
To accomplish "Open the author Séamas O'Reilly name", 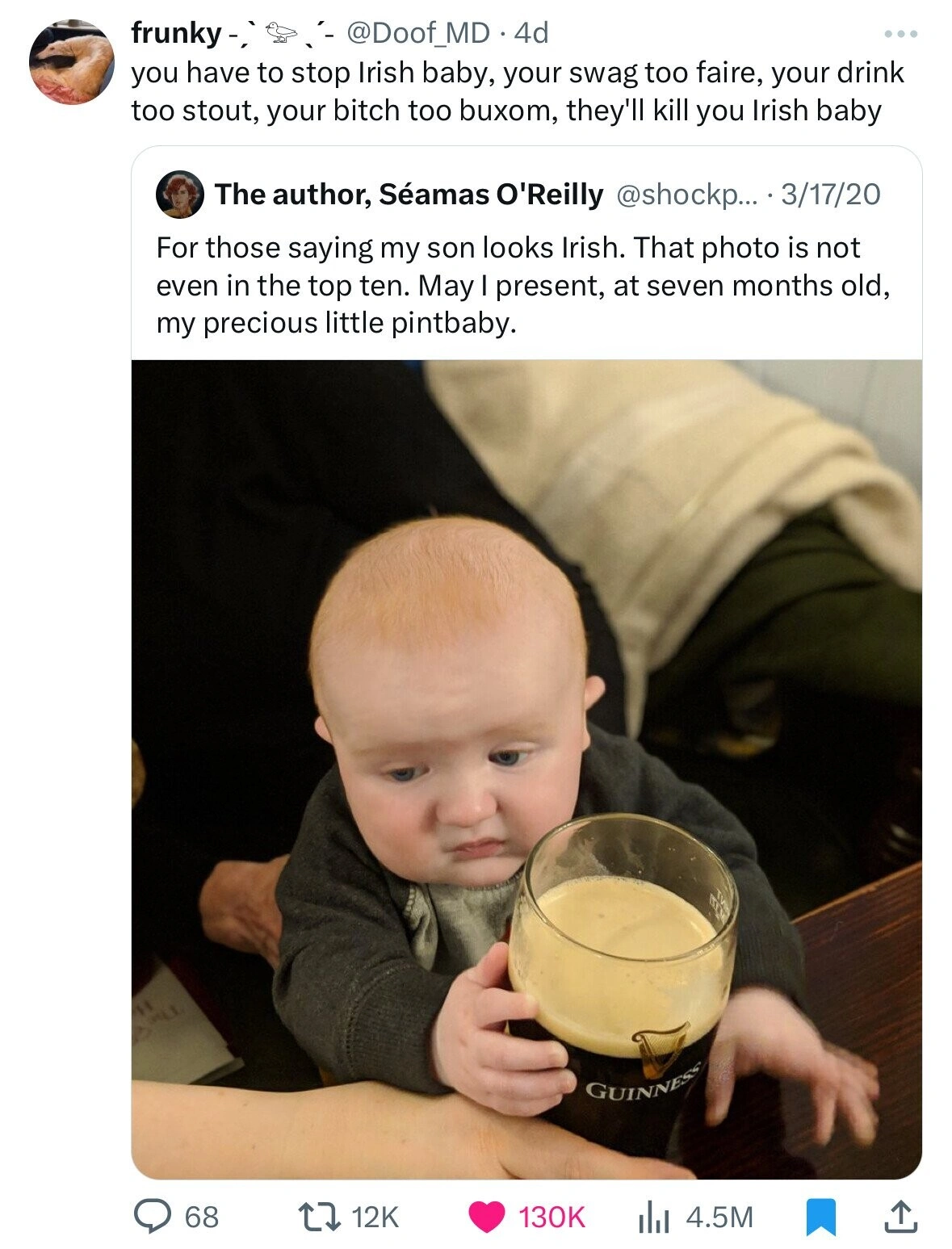I will (409, 195).
